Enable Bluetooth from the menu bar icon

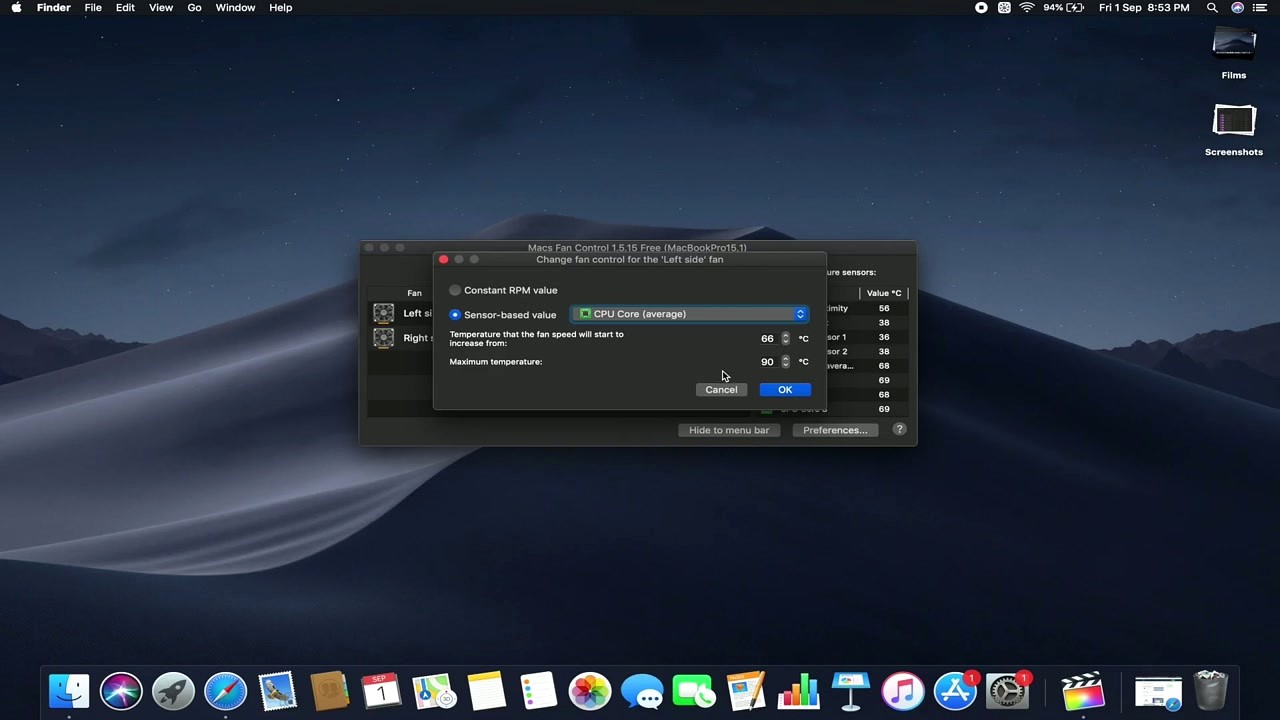(1004, 8)
